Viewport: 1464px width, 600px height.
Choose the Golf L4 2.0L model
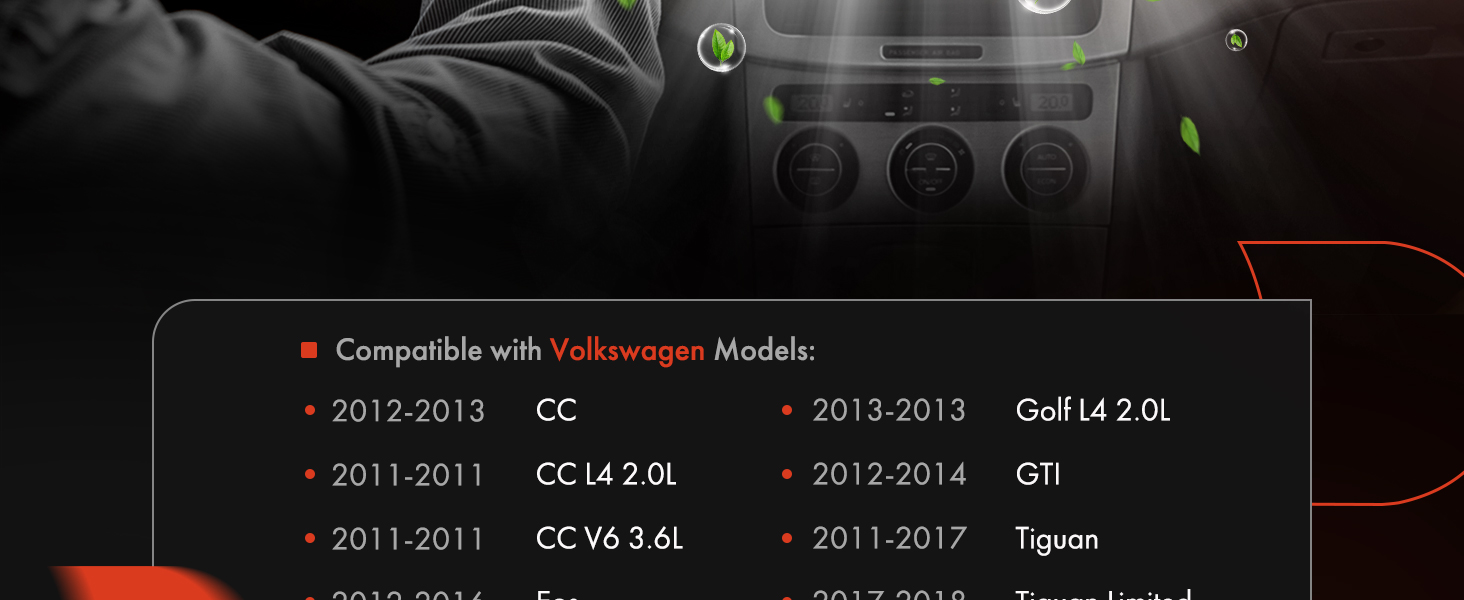coord(1093,411)
